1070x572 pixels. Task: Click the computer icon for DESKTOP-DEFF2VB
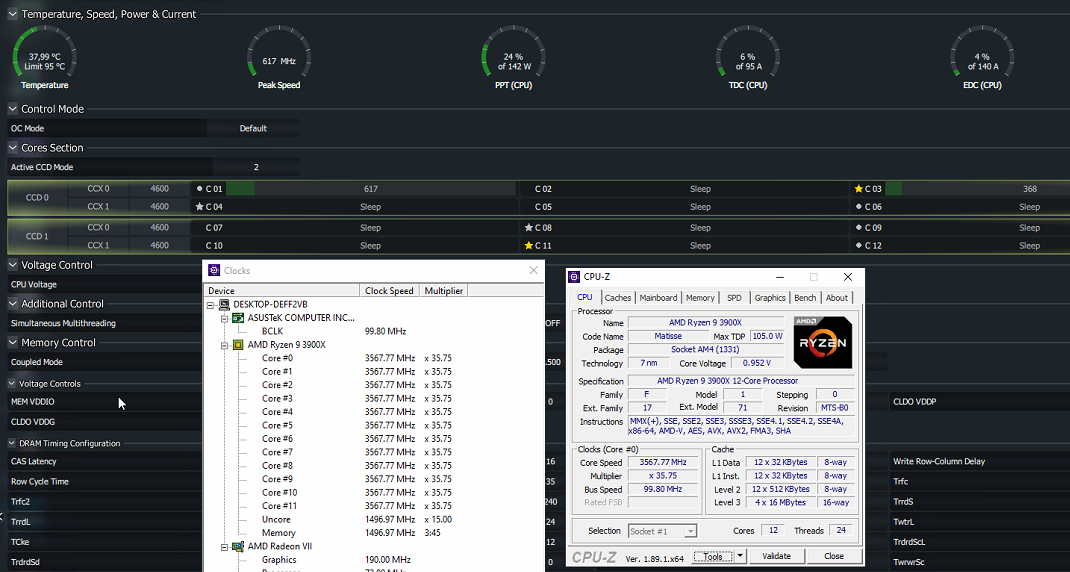point(225,304)
